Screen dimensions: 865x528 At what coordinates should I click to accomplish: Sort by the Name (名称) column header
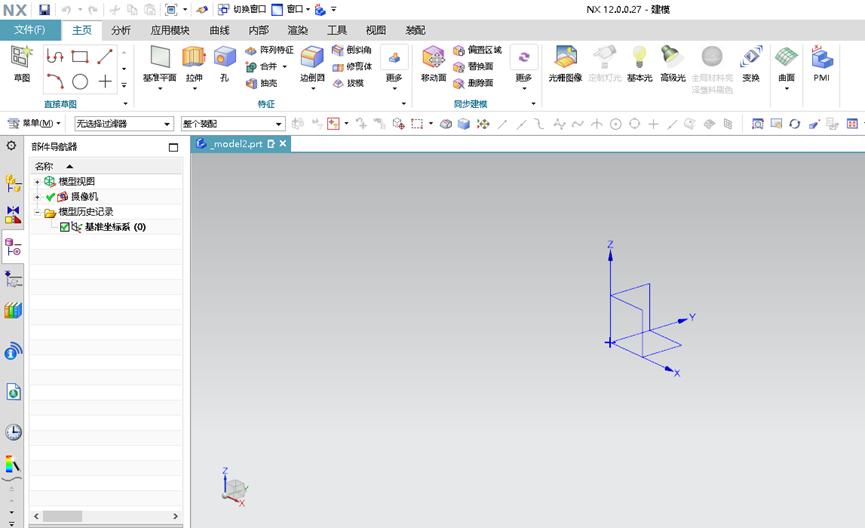[x=105, y=166]
